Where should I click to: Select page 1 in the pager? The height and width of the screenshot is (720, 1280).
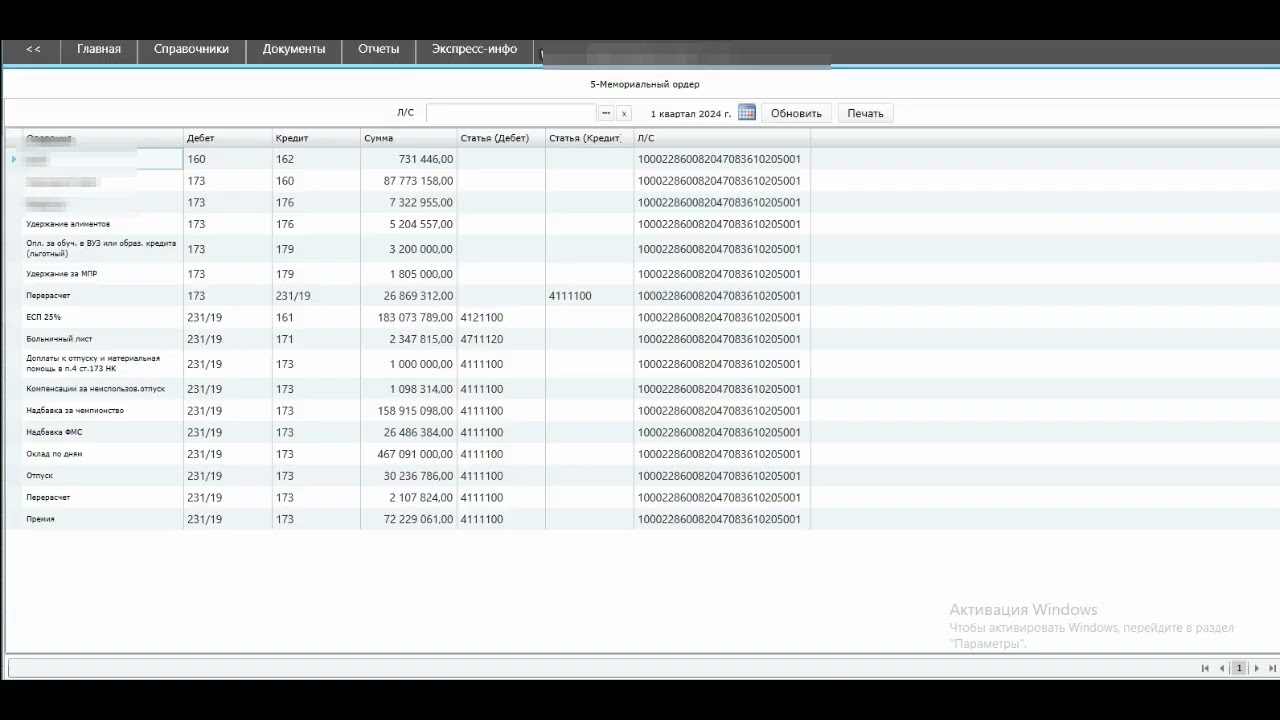tap(1239, 668)
